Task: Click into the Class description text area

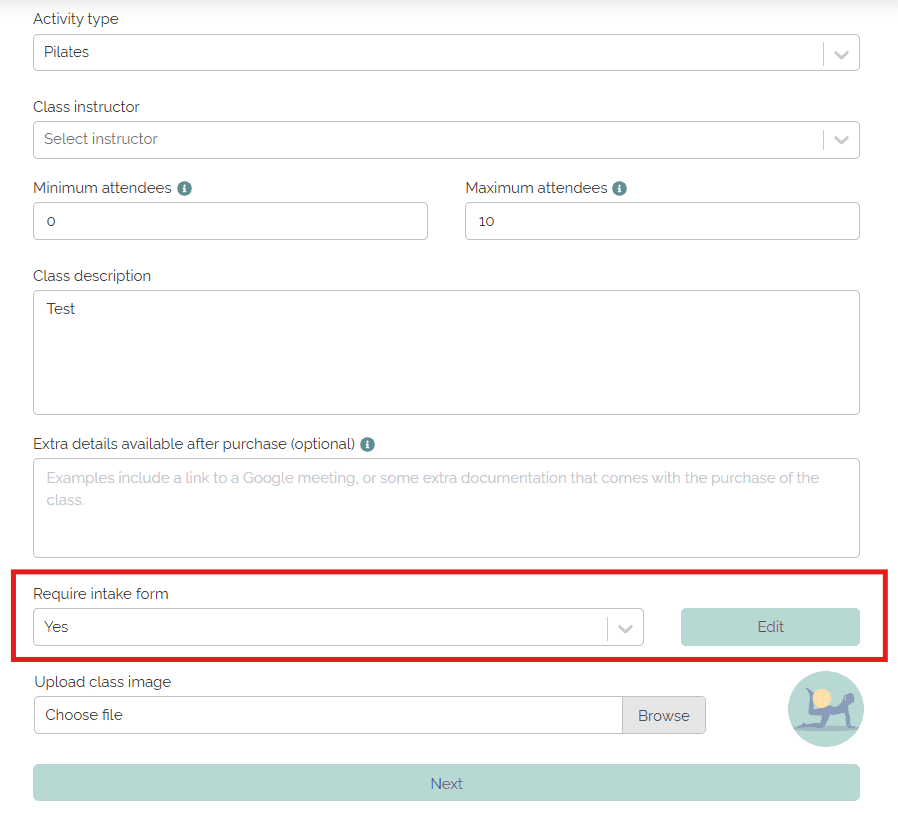Action: (446, 352)
